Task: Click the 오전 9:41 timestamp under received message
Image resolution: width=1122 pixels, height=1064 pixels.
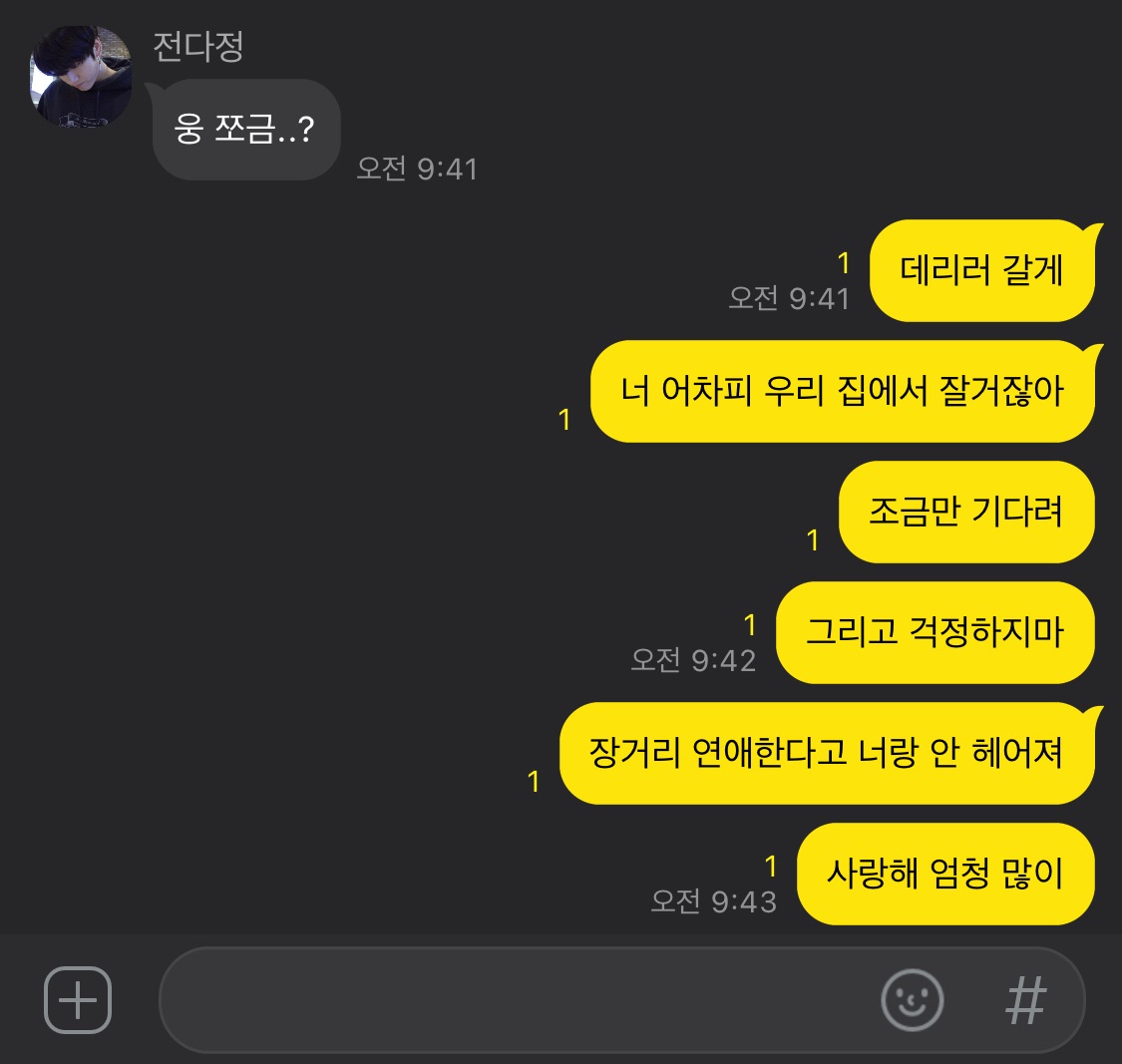Action: pos(417,169)
